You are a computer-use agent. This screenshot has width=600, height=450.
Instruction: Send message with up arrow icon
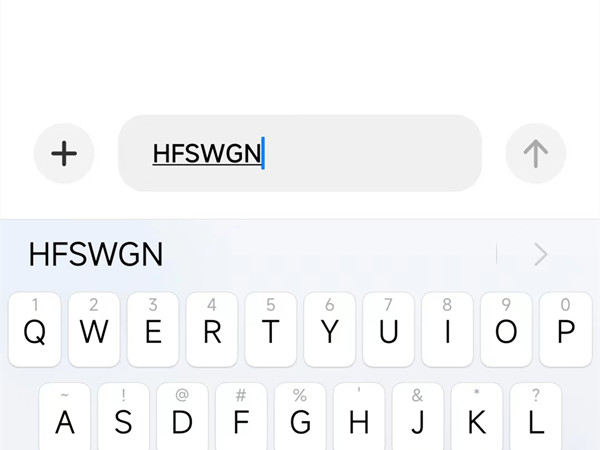[x=536, y=153]
